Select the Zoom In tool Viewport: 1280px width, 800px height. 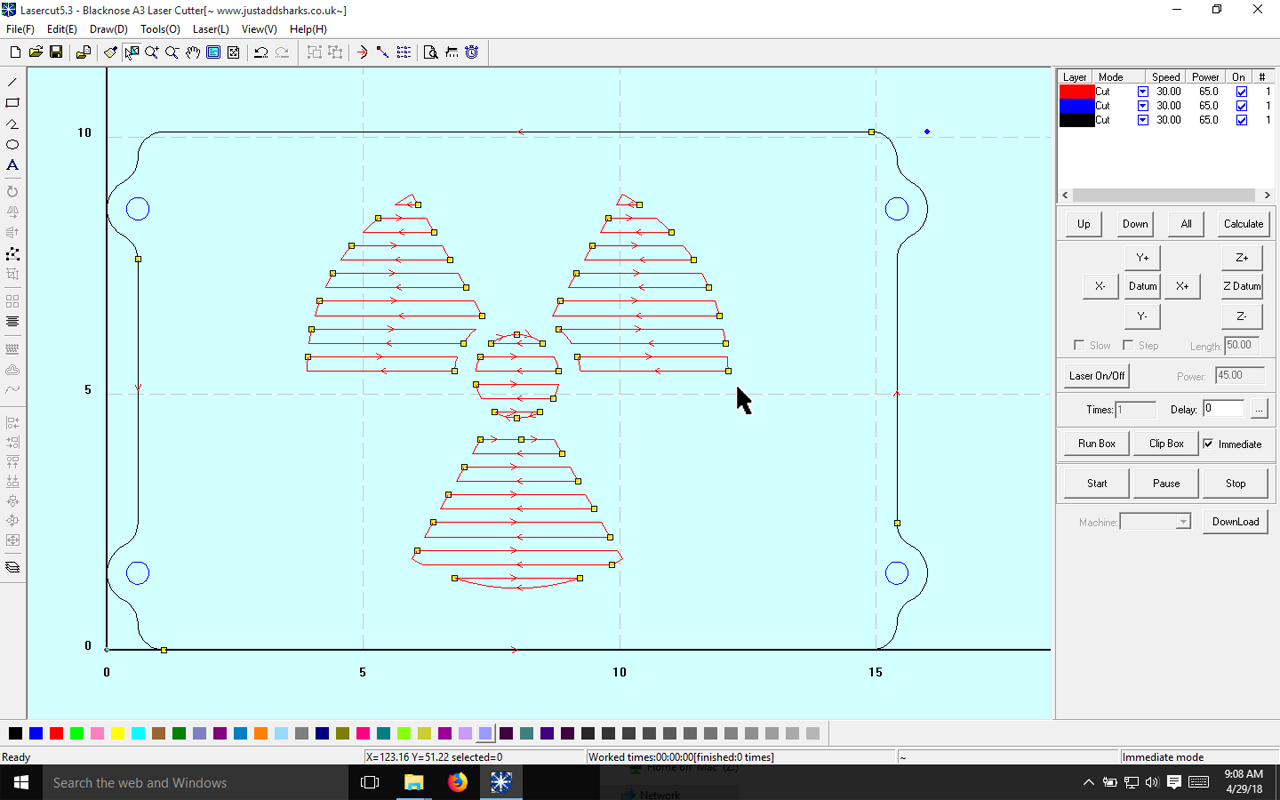pyautogui.click(x=152, y=52)
